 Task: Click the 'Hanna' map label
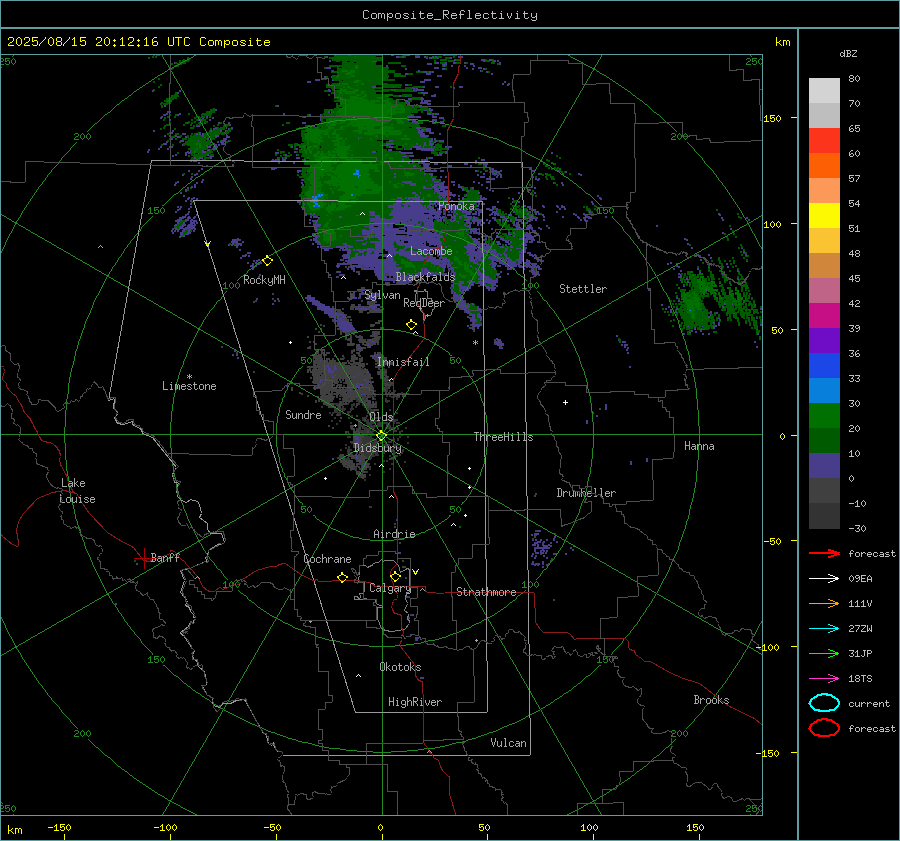pyautogui.click(x=699, y=446)
